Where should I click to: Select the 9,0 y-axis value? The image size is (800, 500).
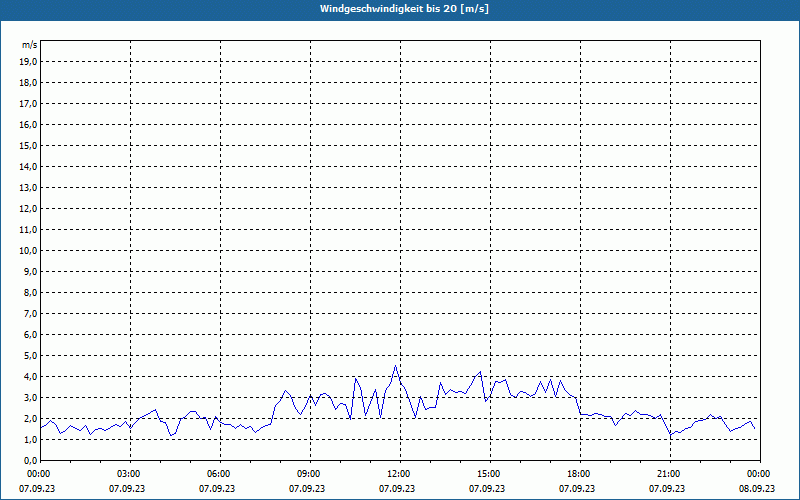[30, 271]
